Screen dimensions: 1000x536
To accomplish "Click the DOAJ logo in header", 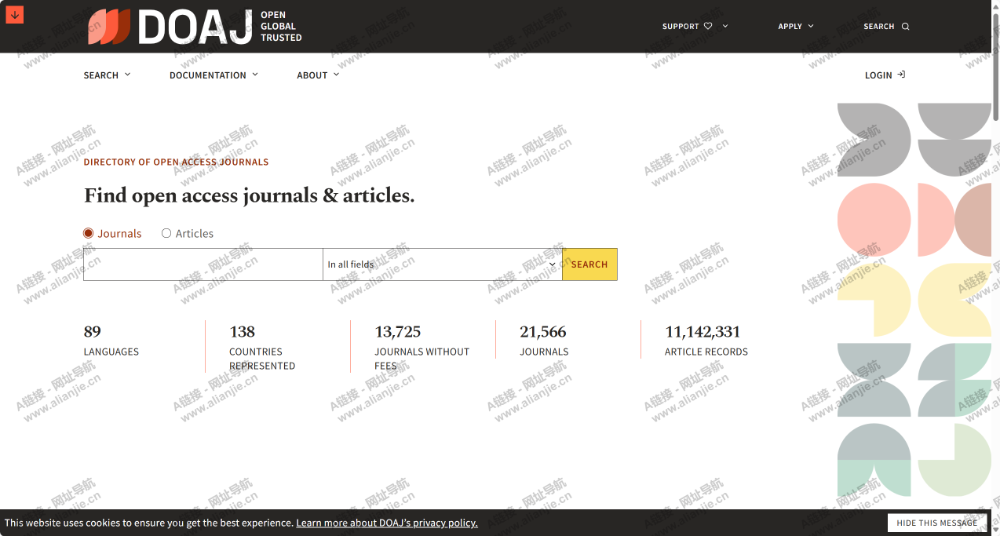I will [170, 27].
